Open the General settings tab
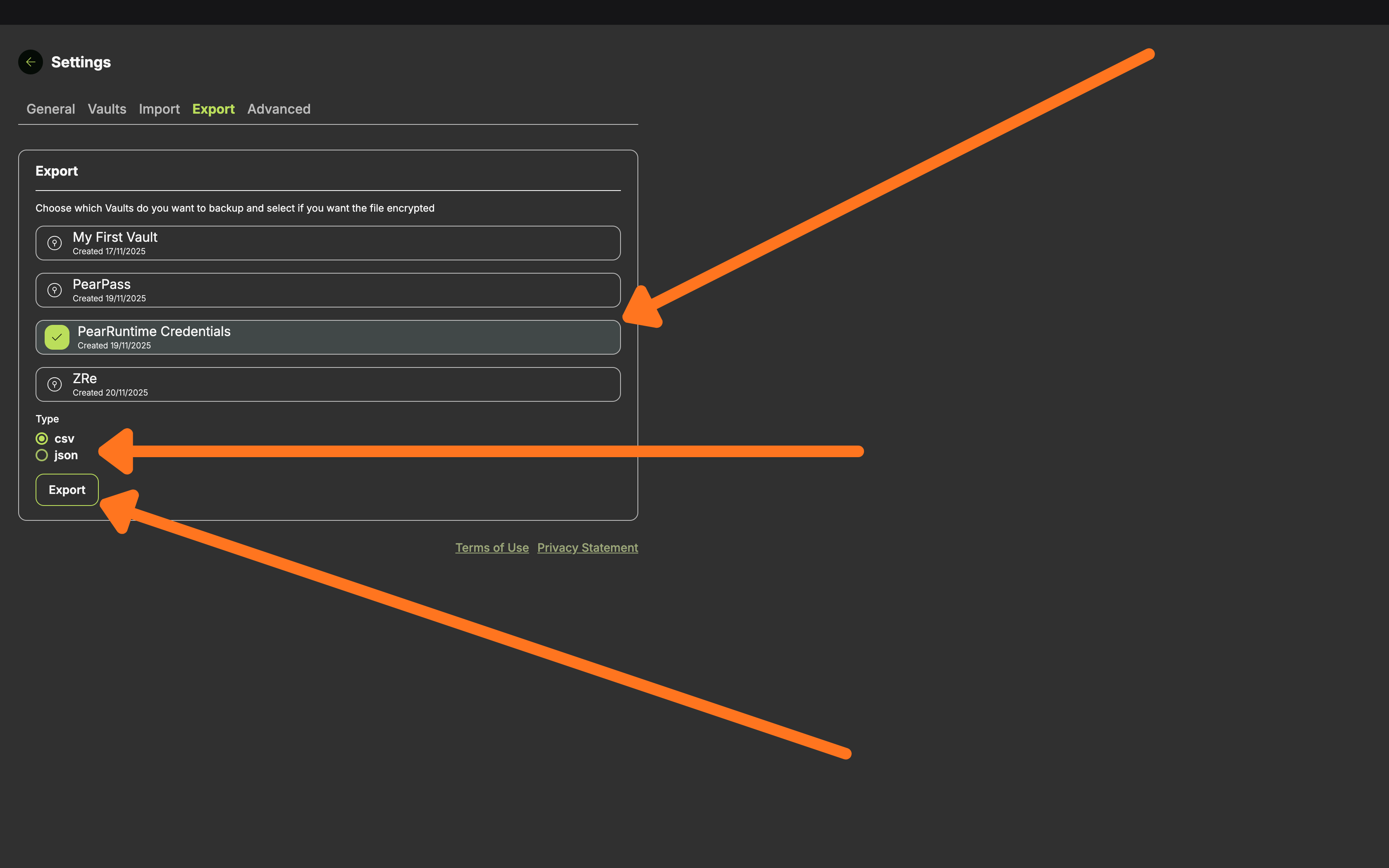1389x868 pixels. (x=50, y=109)
